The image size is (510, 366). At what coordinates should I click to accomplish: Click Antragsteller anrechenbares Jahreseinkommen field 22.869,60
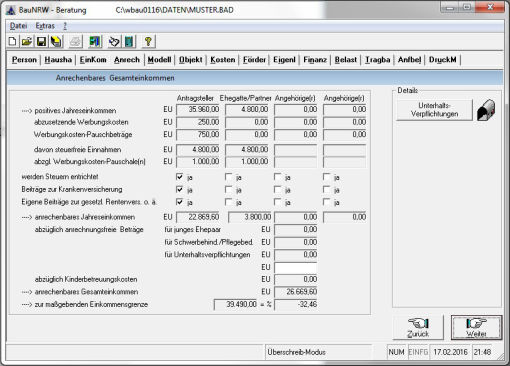tap(198, 217)
